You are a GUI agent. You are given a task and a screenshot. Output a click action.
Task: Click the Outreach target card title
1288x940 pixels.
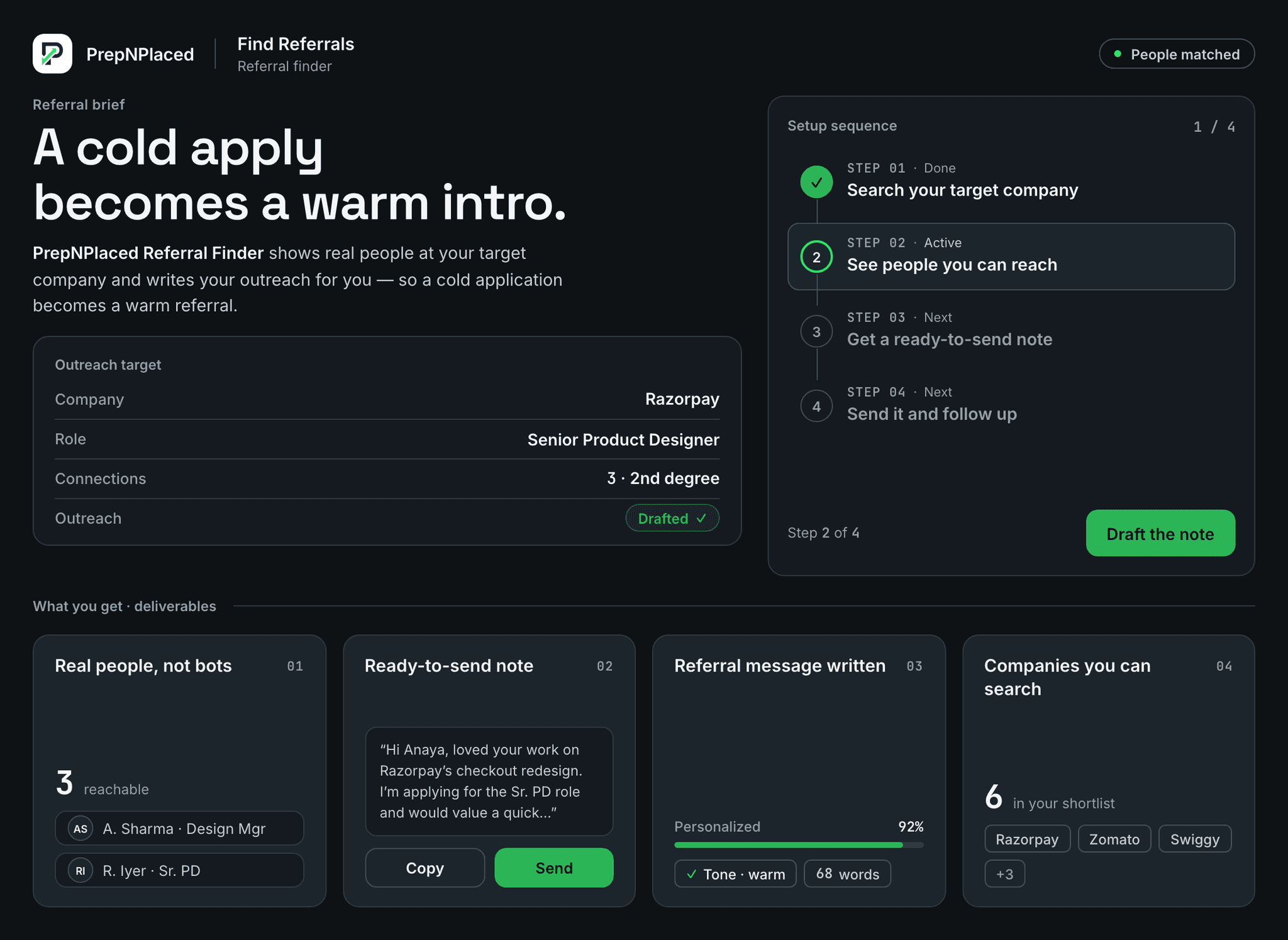click(x=108, y=365)
